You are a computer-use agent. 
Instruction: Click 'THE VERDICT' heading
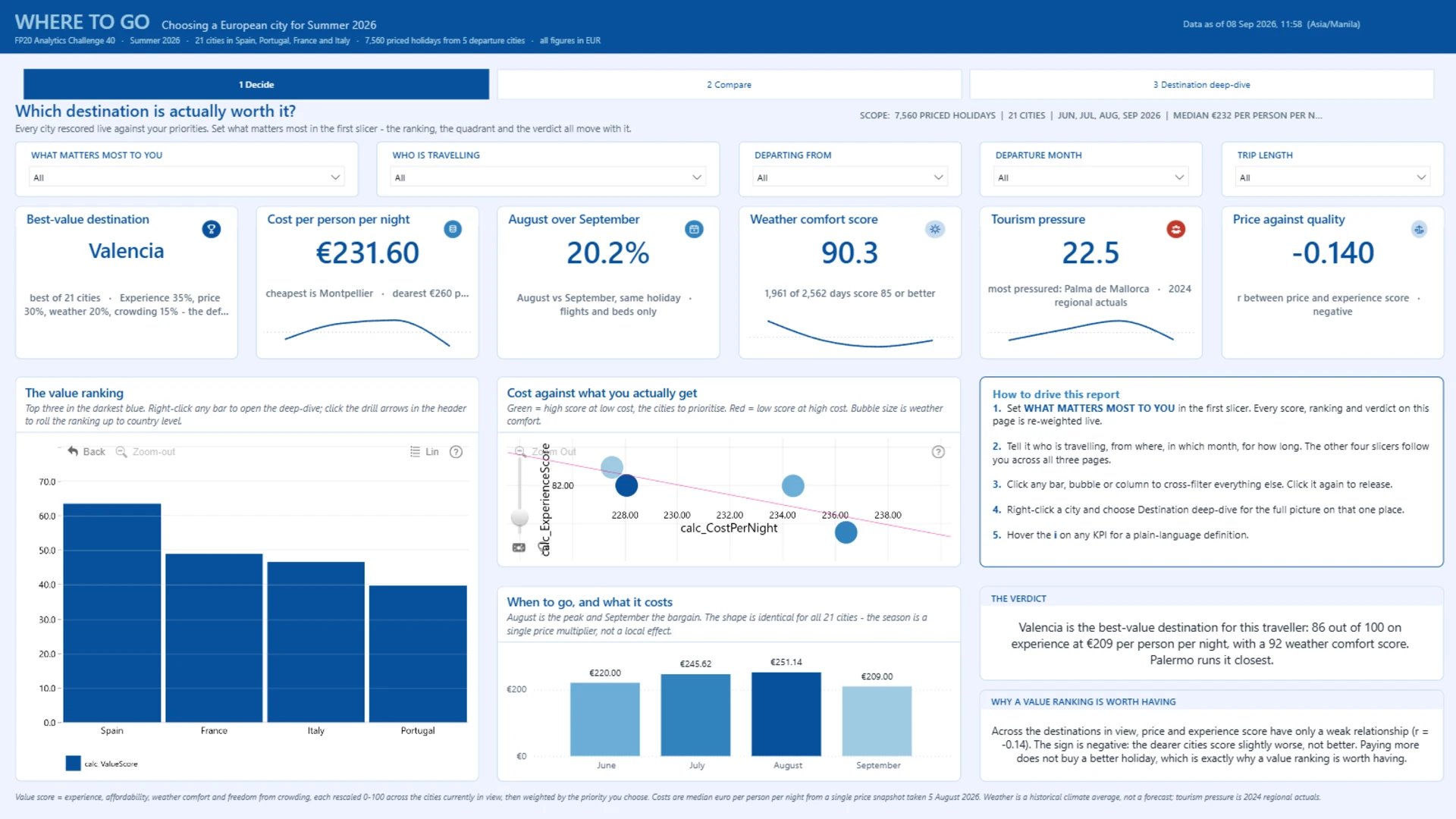pos(1018,598)
